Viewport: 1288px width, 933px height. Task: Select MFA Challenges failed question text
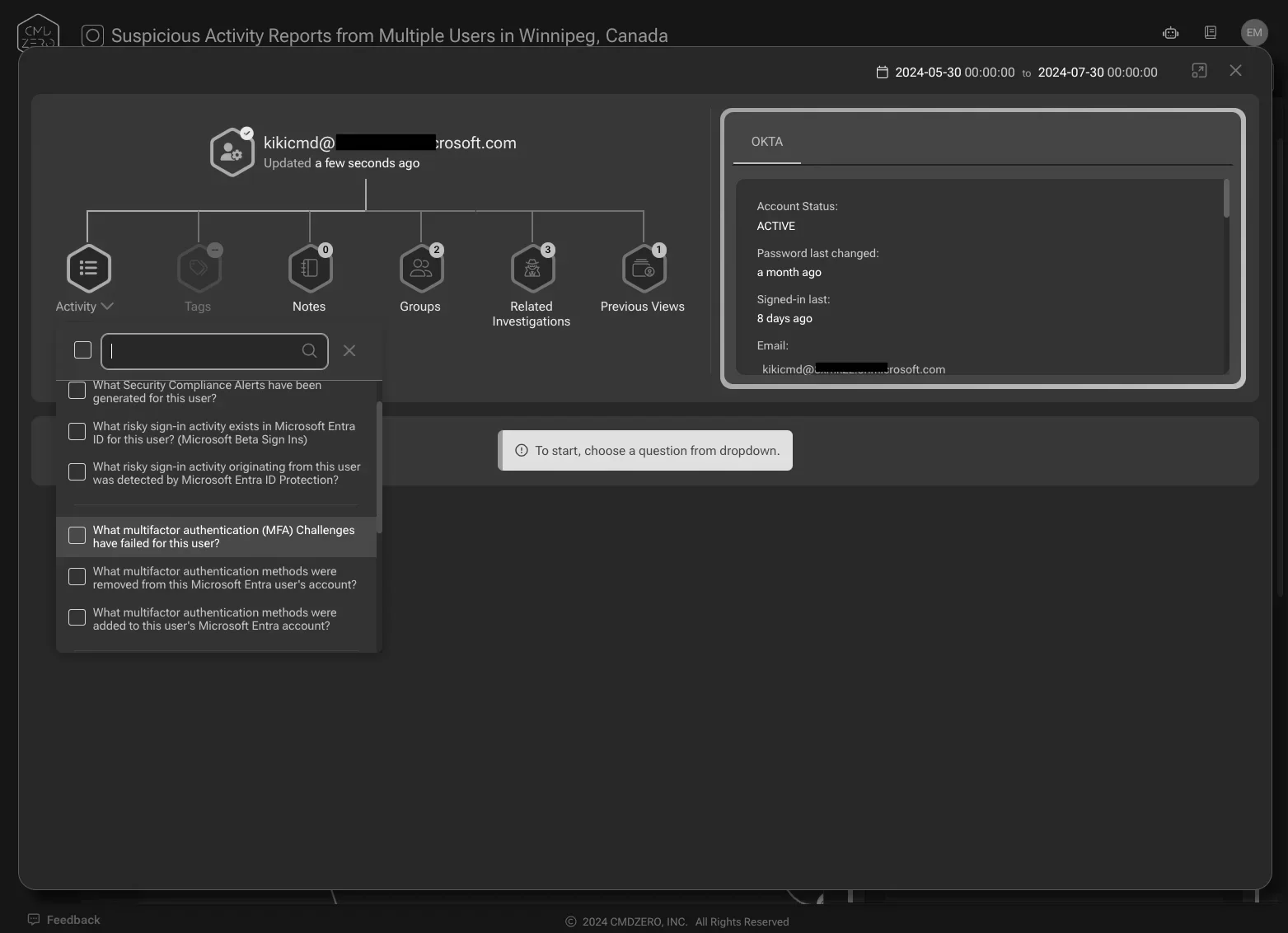coord(224,537)
